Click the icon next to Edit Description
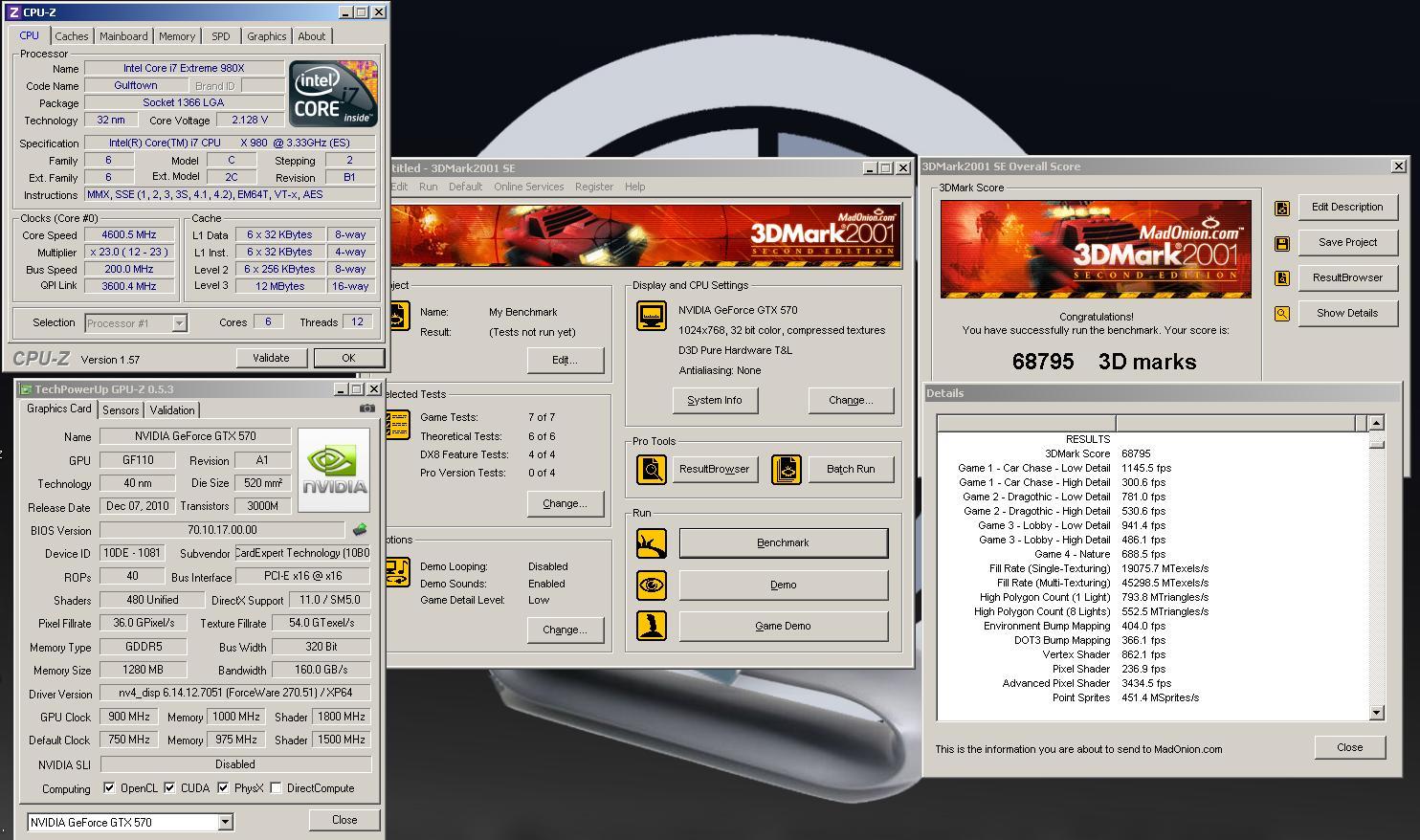 pos(1282,208)
